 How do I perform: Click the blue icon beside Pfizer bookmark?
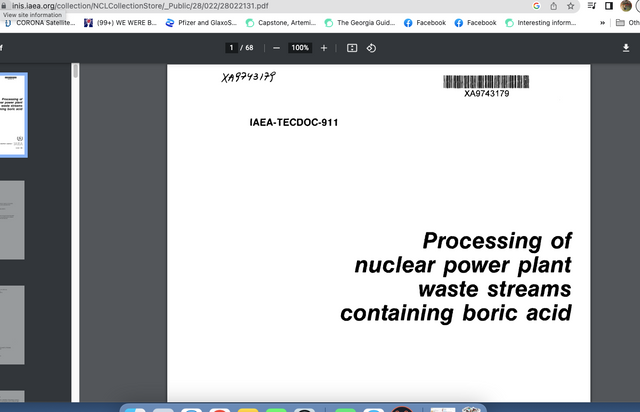click(x=170, y=23)
